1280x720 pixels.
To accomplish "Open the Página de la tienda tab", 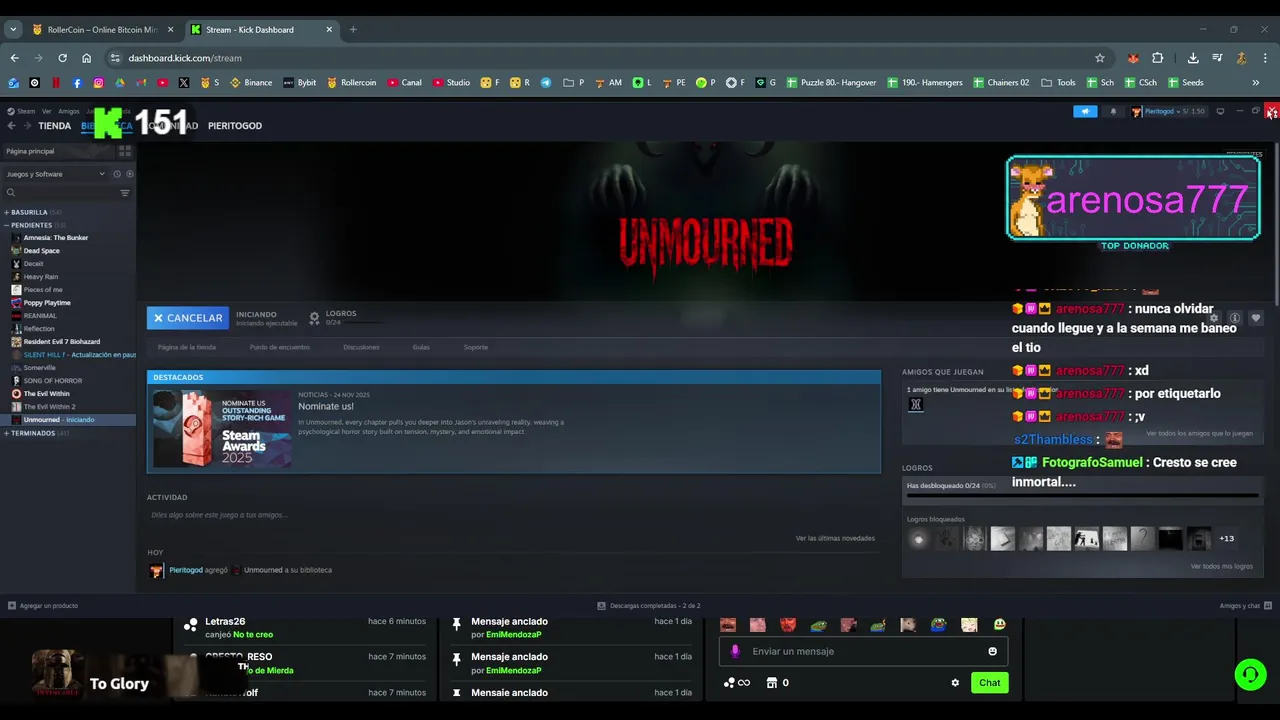I will click(x=187, y=347).
